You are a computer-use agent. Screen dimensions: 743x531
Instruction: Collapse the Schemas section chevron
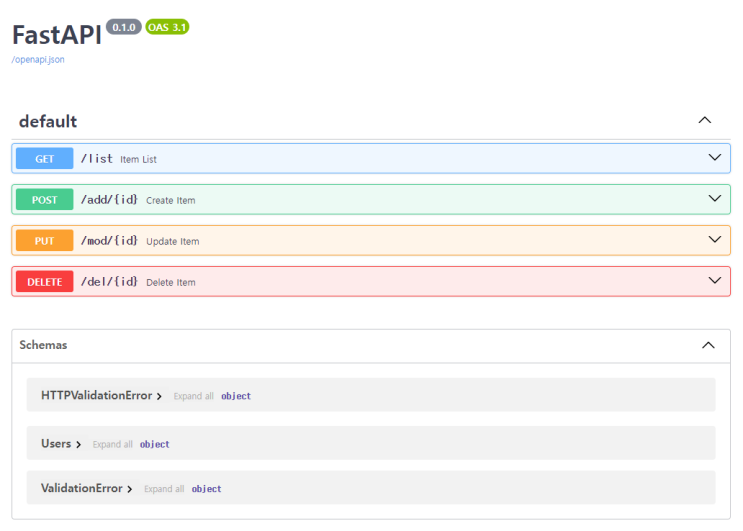[708, 345]
